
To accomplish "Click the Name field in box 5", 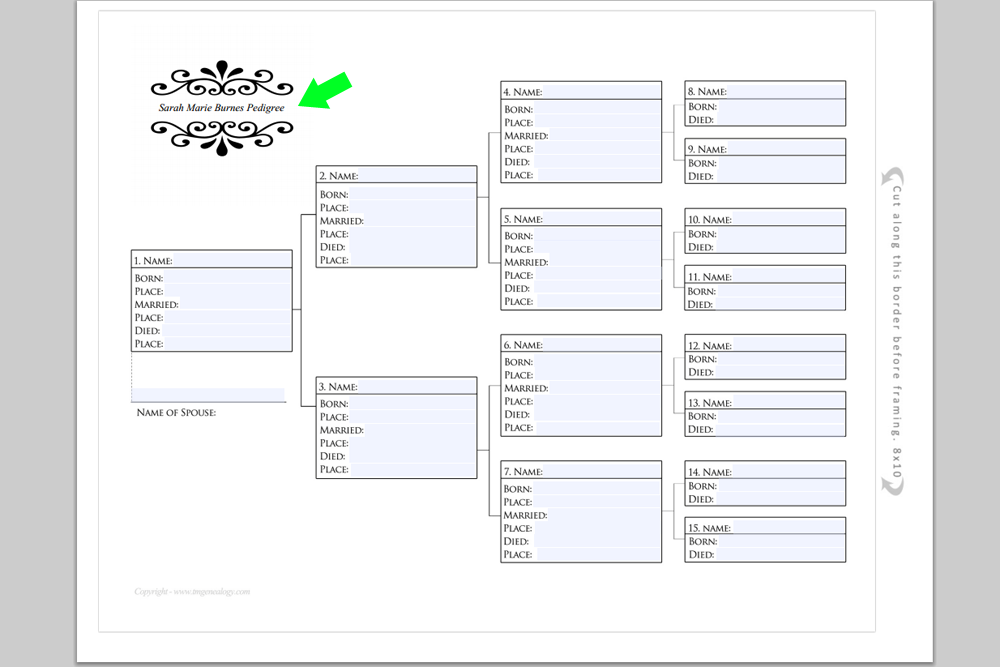I will pos(601,219).
